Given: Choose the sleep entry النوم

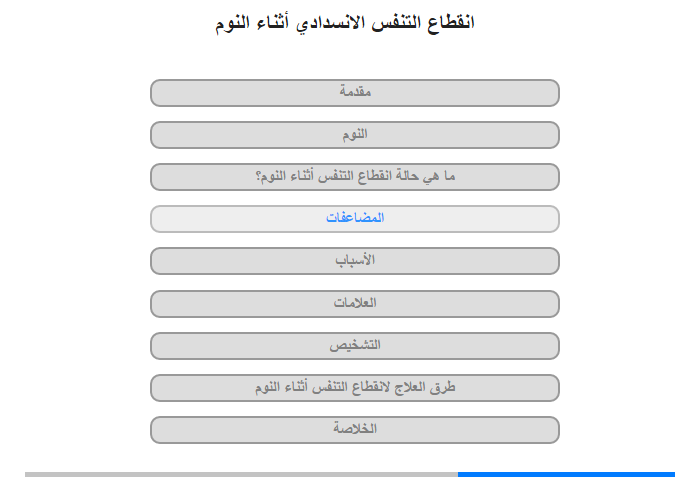Looking at the screenshot, I should (x=355, y=135).
